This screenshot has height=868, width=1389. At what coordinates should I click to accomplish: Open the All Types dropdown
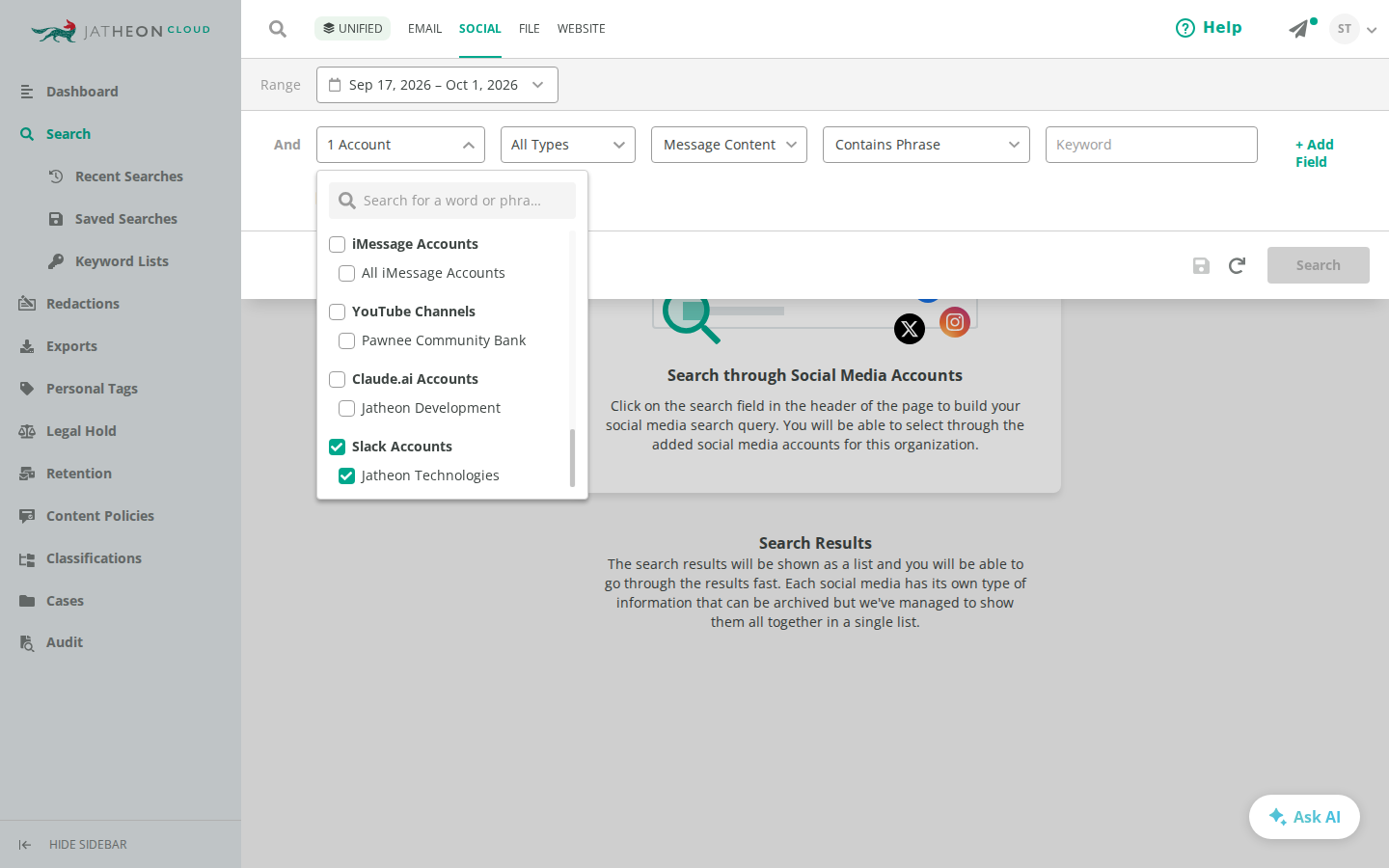click(x=568, y=145)
